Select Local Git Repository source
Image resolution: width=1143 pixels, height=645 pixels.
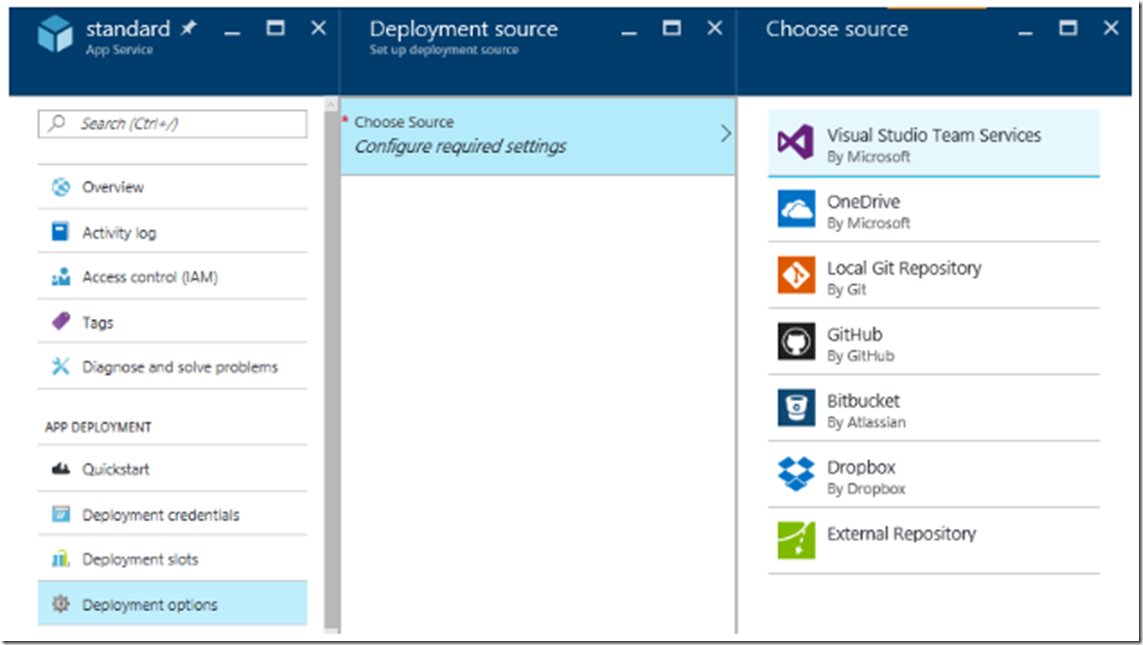[x=934, y=275]
